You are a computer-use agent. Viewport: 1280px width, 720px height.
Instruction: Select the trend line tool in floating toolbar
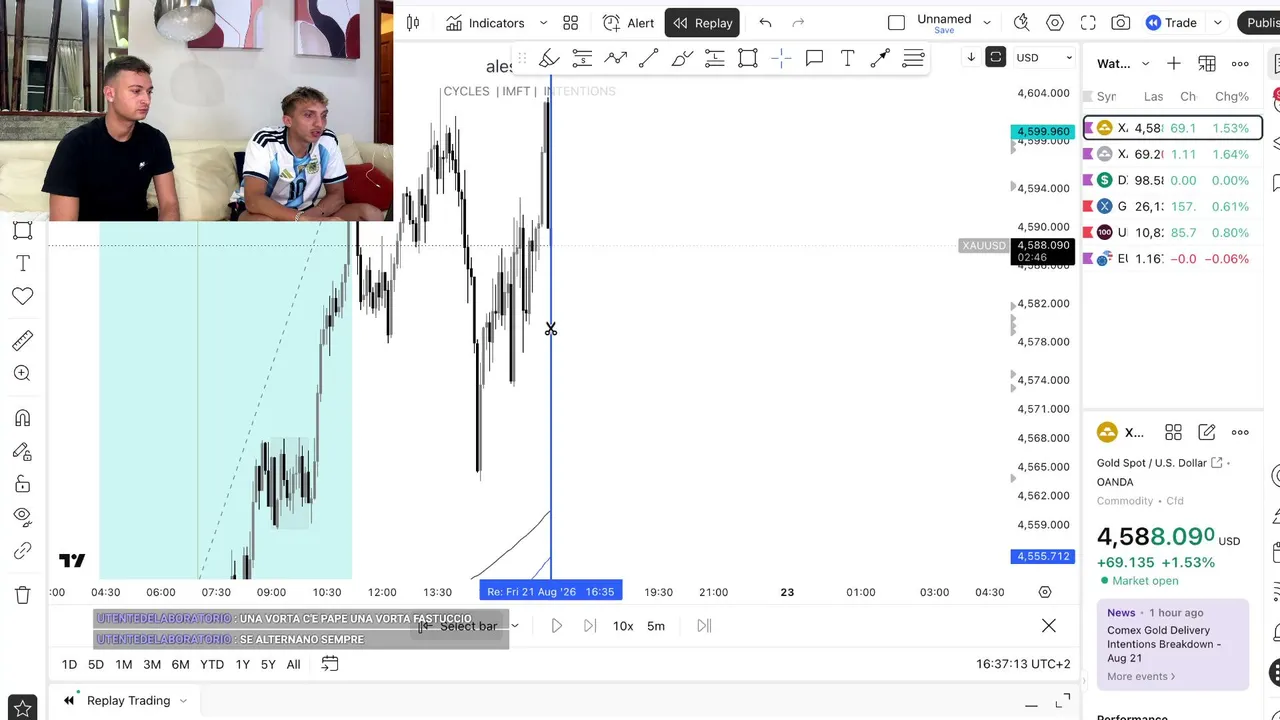tap(648, 59)
